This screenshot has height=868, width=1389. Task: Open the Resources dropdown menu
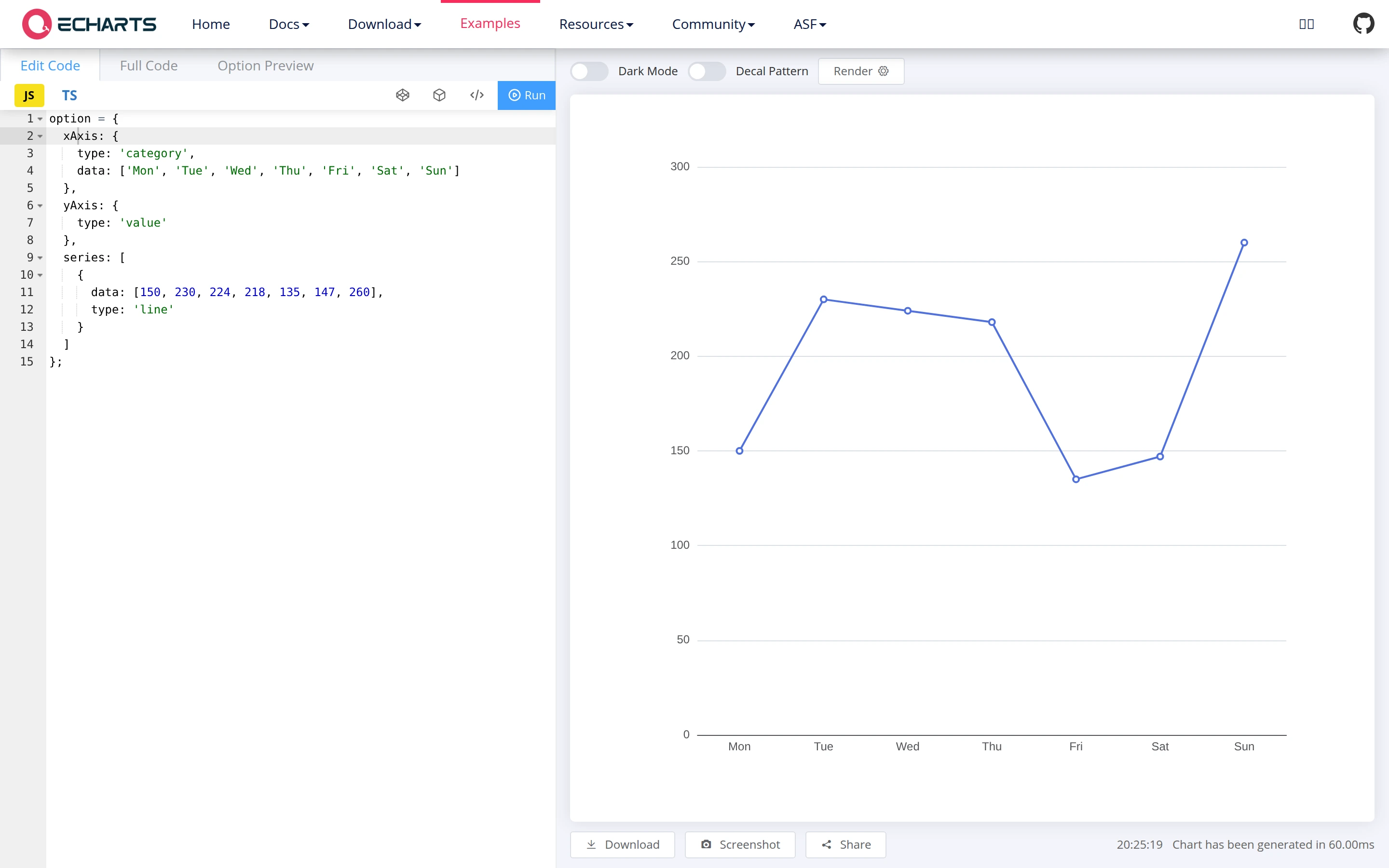point(596,24)
